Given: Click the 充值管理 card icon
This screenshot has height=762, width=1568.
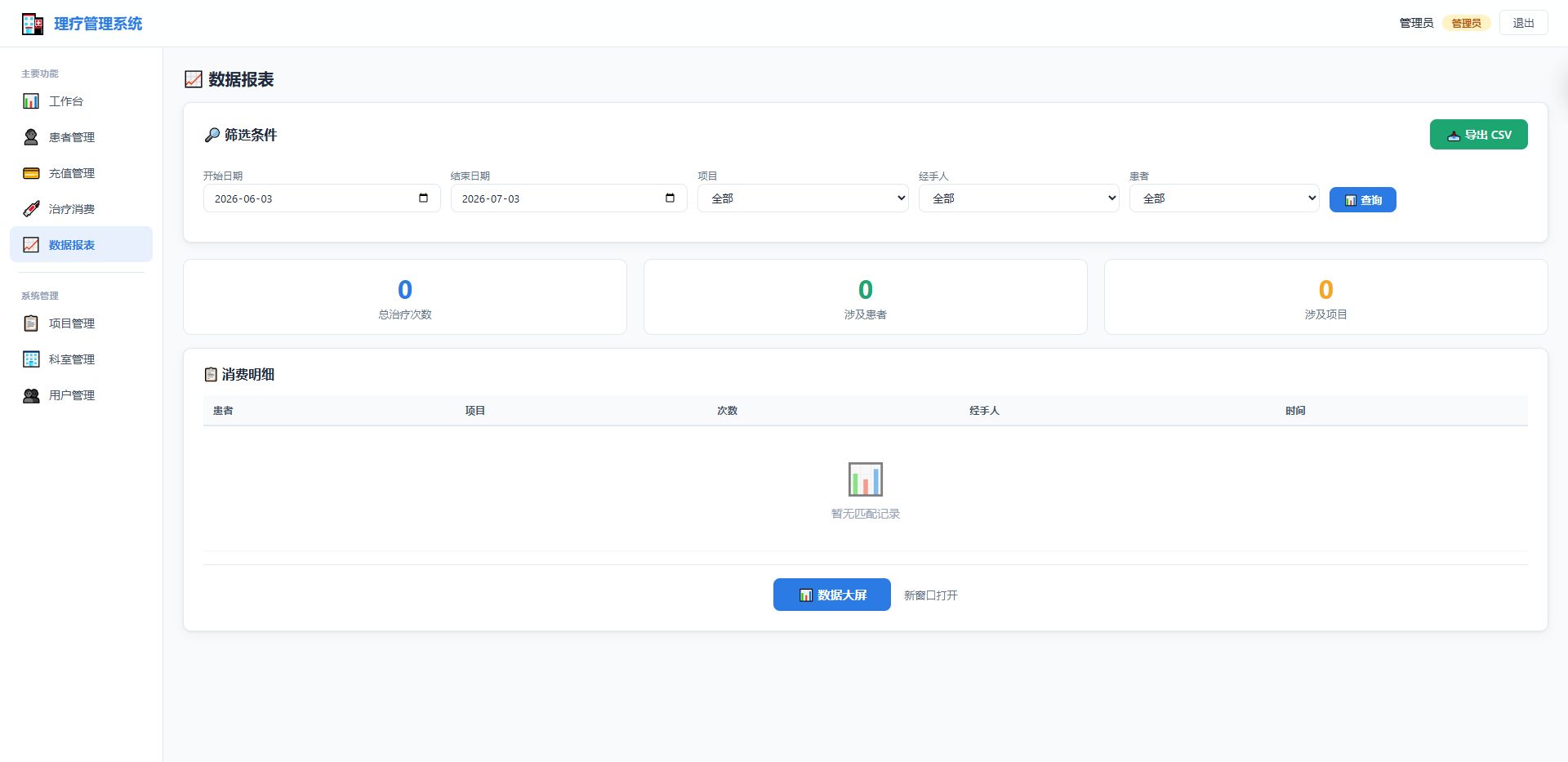Looking at the screenshot, I should click(31, 173).
